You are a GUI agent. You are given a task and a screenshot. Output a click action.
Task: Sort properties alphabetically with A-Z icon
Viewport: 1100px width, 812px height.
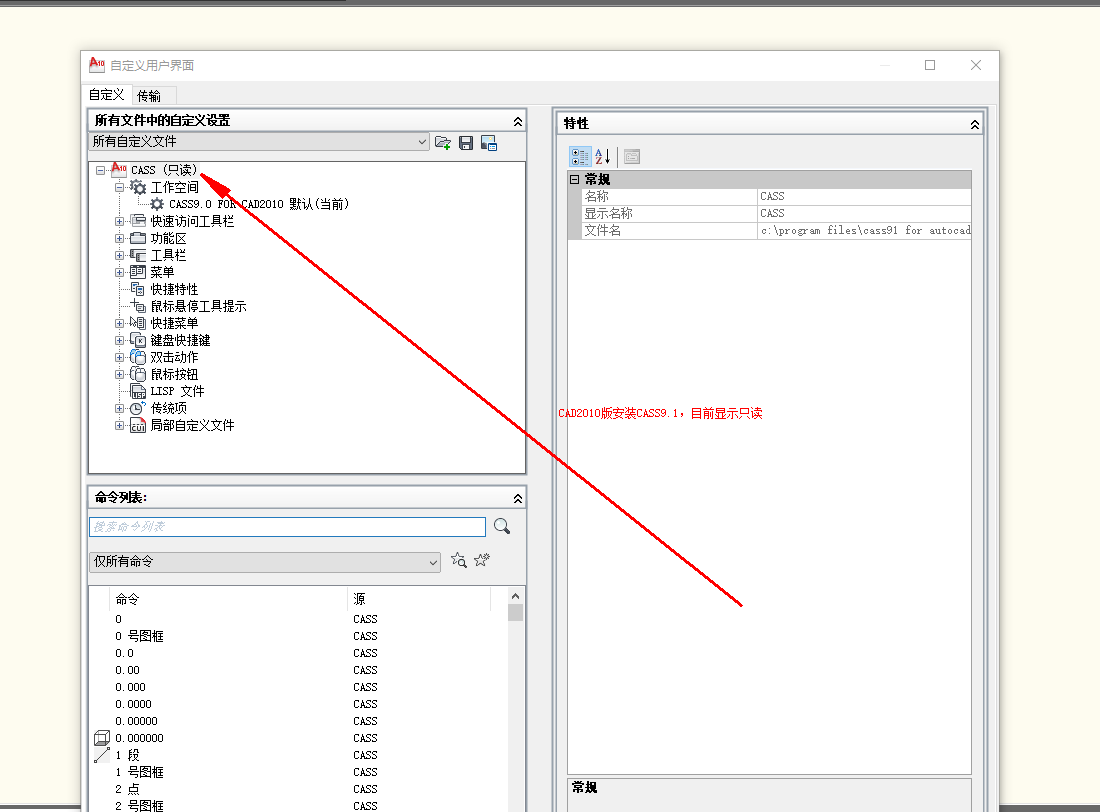(x=603, y=157)
